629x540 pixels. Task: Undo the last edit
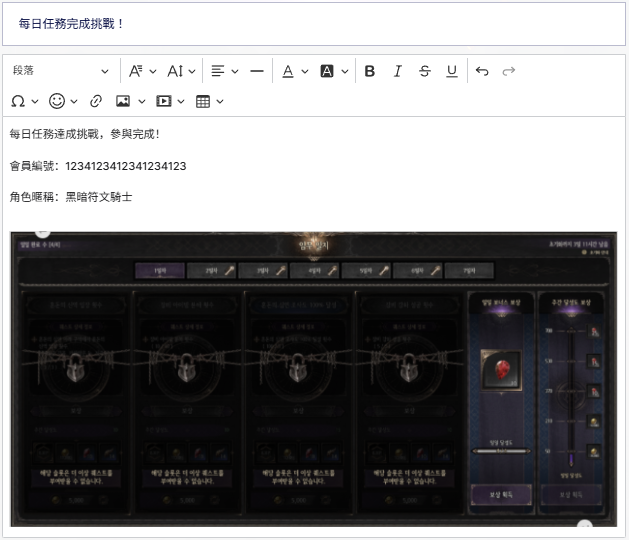point(482,71)
